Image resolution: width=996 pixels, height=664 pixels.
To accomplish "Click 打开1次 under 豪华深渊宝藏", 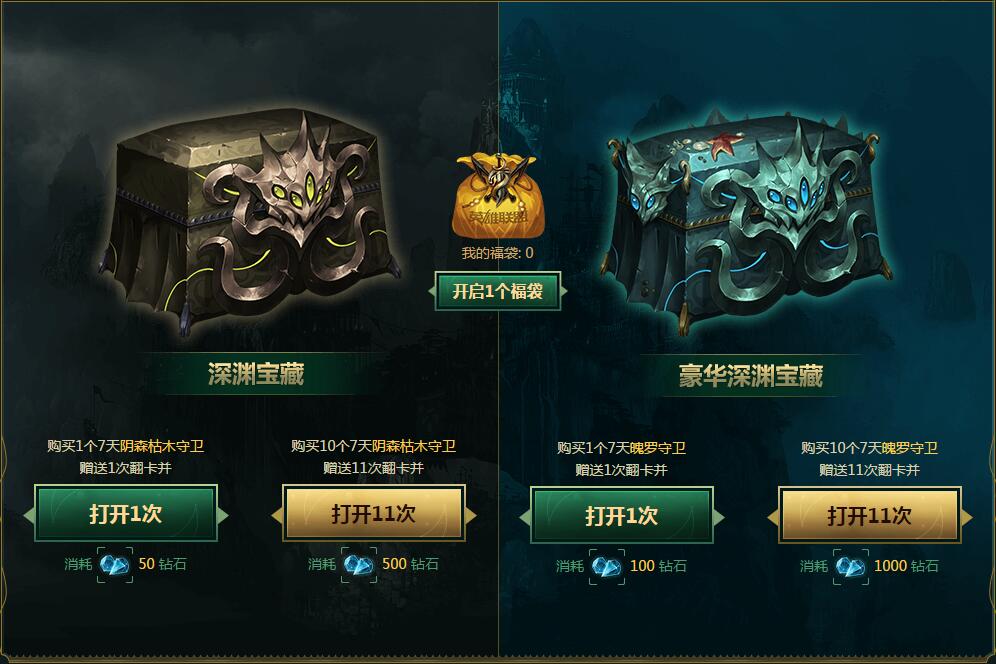I will point(621,516).
